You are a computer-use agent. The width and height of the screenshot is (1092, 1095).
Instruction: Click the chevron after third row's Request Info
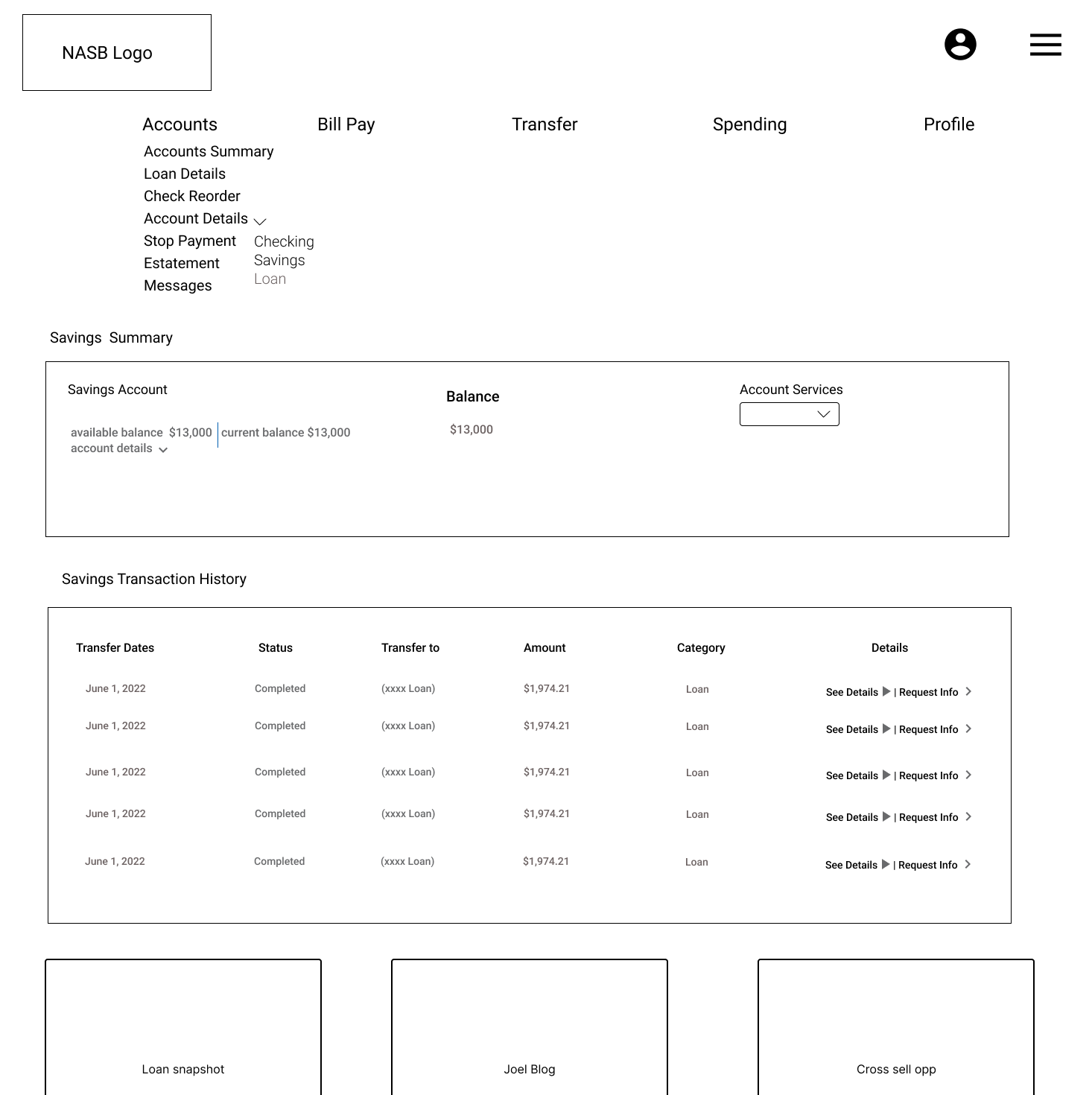coord(968,775)
